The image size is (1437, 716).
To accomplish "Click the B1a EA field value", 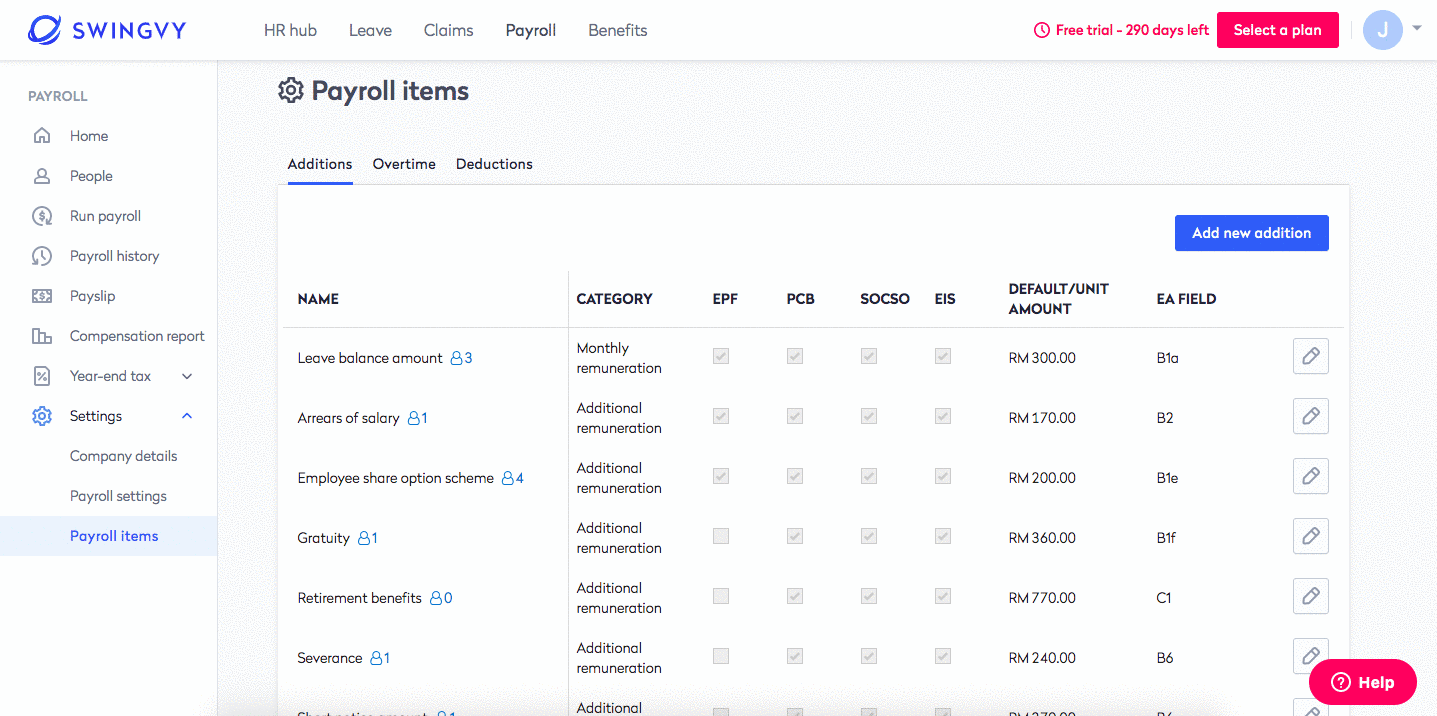I will click(x=1168, y=358).
